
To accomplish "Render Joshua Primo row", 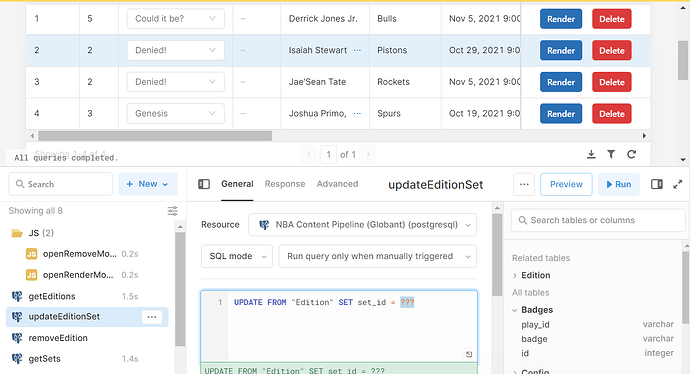I will (x=561, y=114).
